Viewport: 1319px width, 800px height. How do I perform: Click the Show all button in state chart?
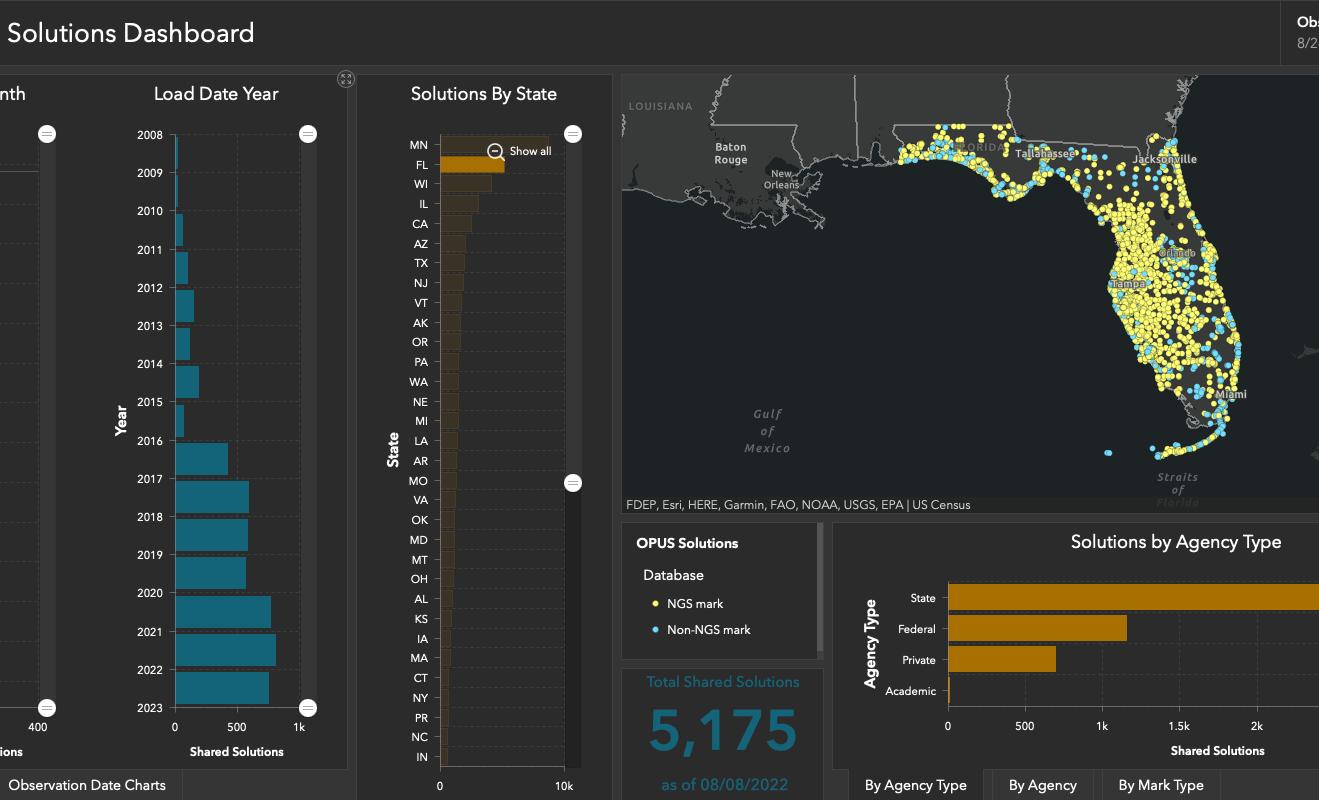(529, 151)
